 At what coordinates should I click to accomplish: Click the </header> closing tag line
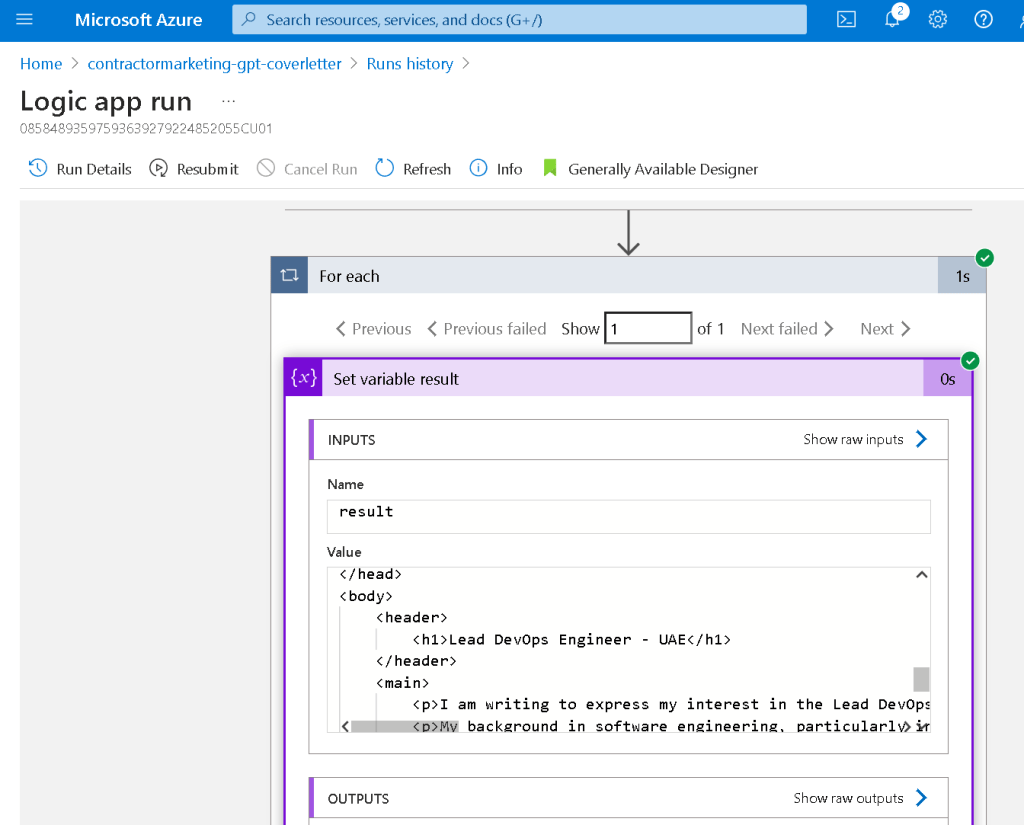pos(416,661)
